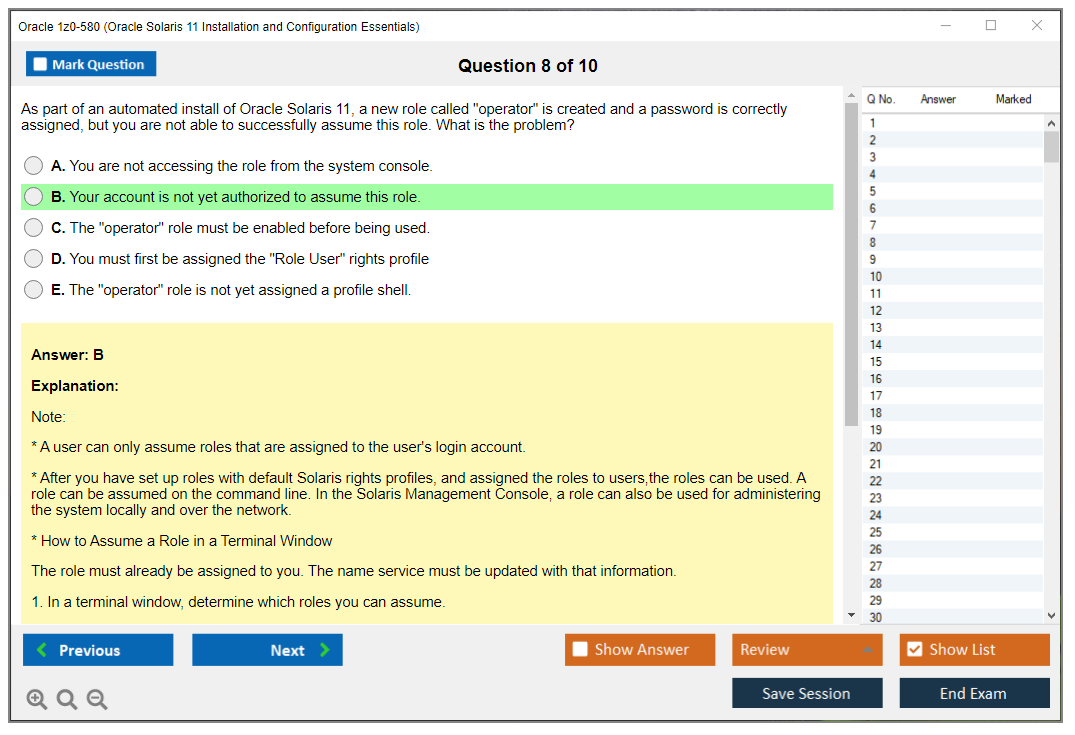Click the question panel vertical scrollbar
Screen dimensions: 1075x735
[851, 260]
